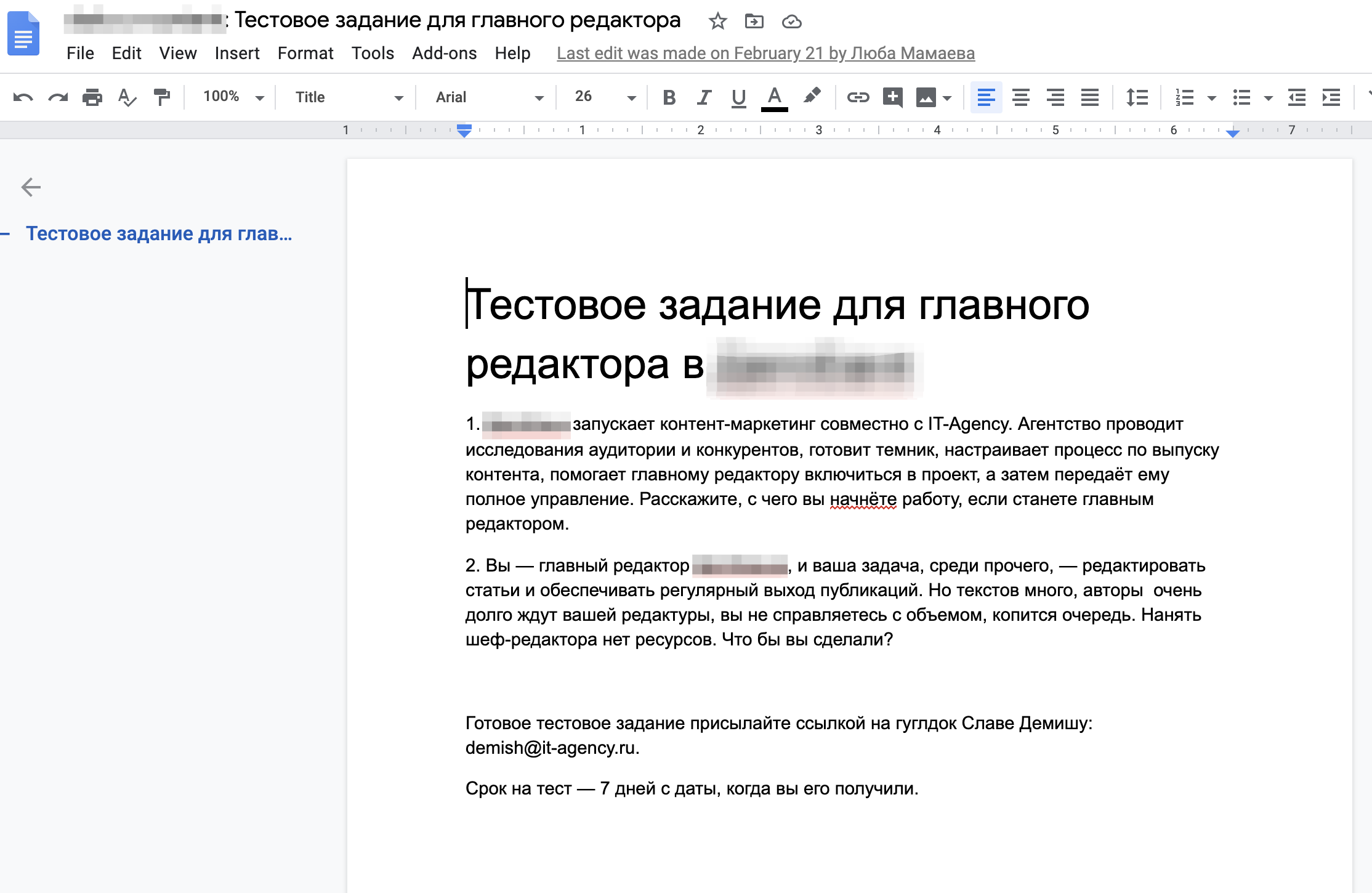Set left text alignment
This screenshot has height=893, width=1372.
pos(986,97)
